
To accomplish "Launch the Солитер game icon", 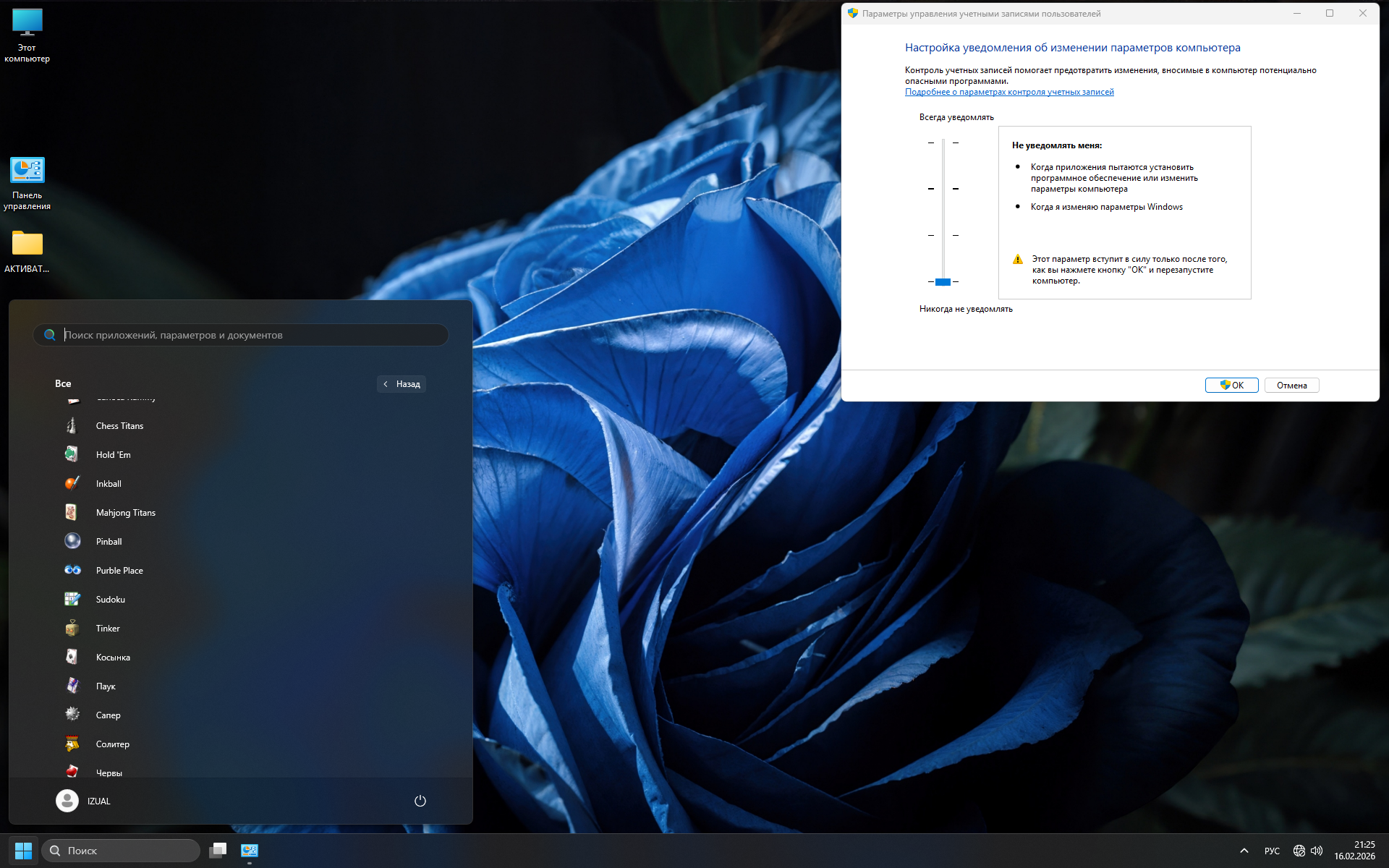I will coord(72,744).
